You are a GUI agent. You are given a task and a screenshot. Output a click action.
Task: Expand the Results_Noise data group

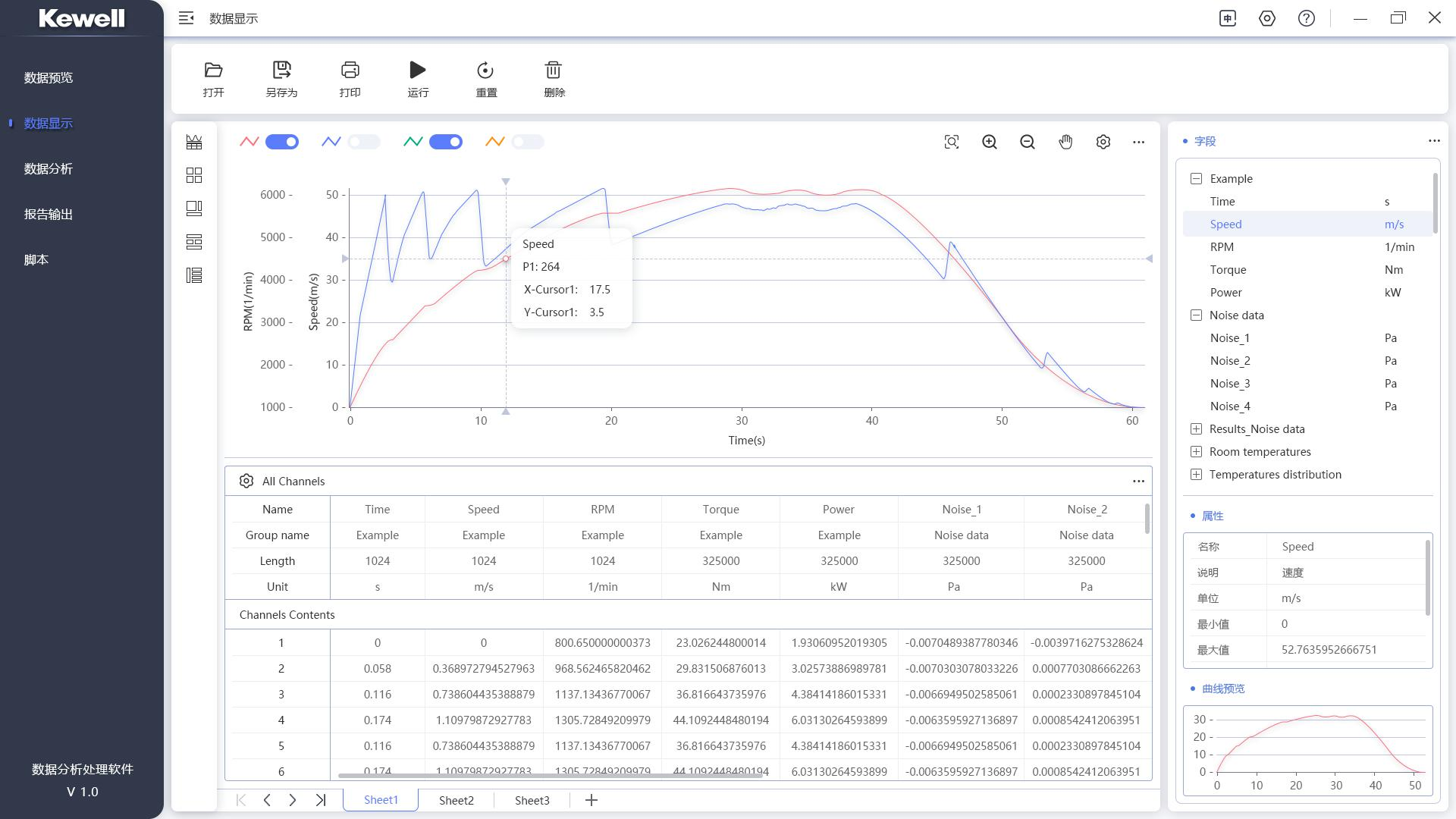pyautogui.click(x=1196, y=429)
